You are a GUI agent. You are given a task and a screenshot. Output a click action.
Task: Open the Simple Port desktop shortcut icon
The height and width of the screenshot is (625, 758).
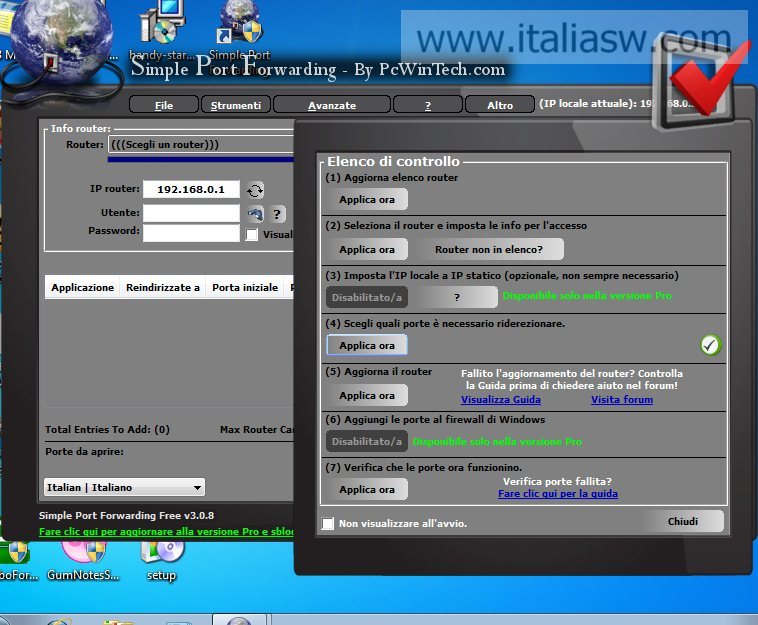(x=240, y=30)
